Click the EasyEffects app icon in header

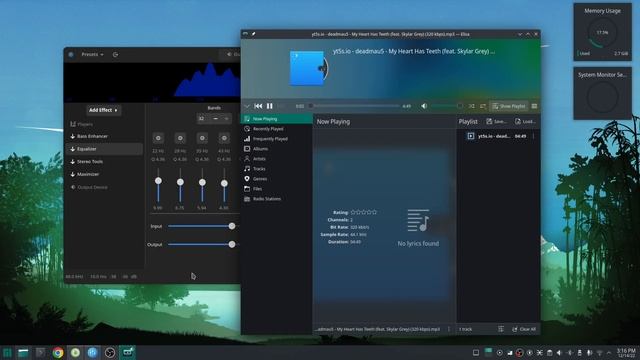click(x=71, y=54)
